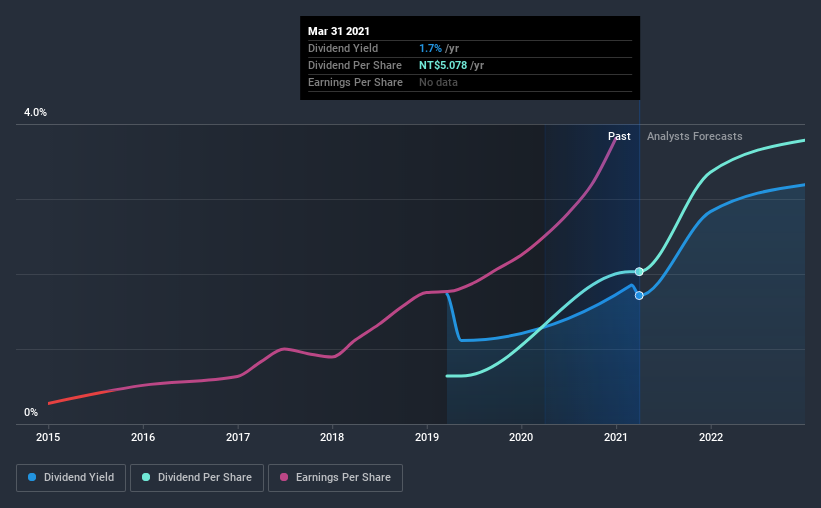The height and width of the screenshot is (508, 821).
Task: Click the 2019 x-axis label
Action: coord(427,437)
